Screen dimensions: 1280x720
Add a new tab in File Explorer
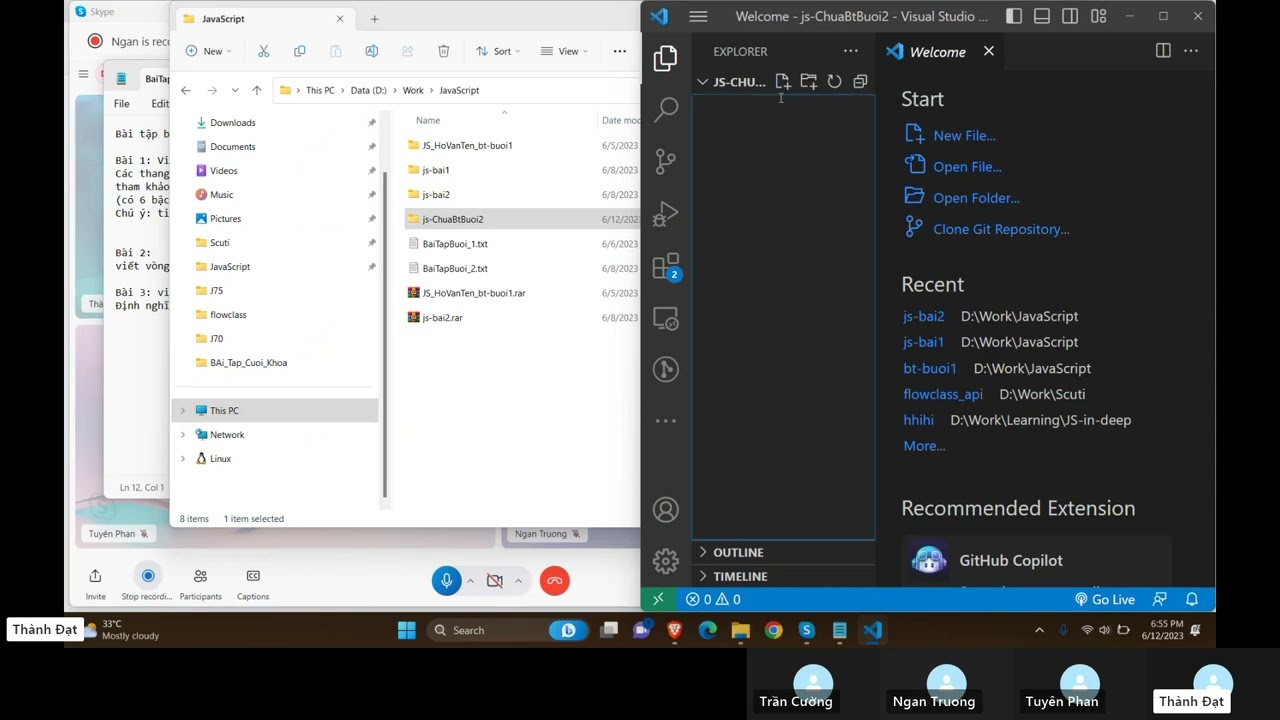tap(374, 19)
